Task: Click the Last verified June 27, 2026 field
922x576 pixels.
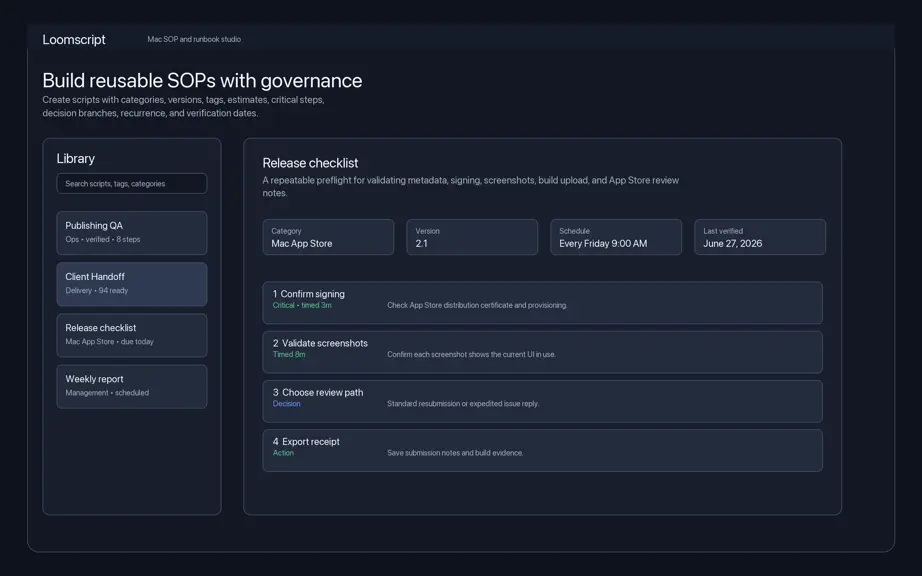Action: click(760, 237)
